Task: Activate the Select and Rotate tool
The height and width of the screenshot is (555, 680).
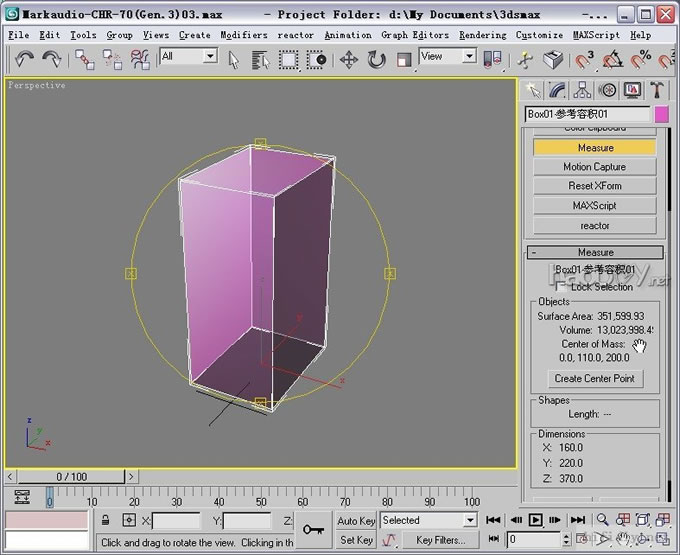Action: click(377, 60)
